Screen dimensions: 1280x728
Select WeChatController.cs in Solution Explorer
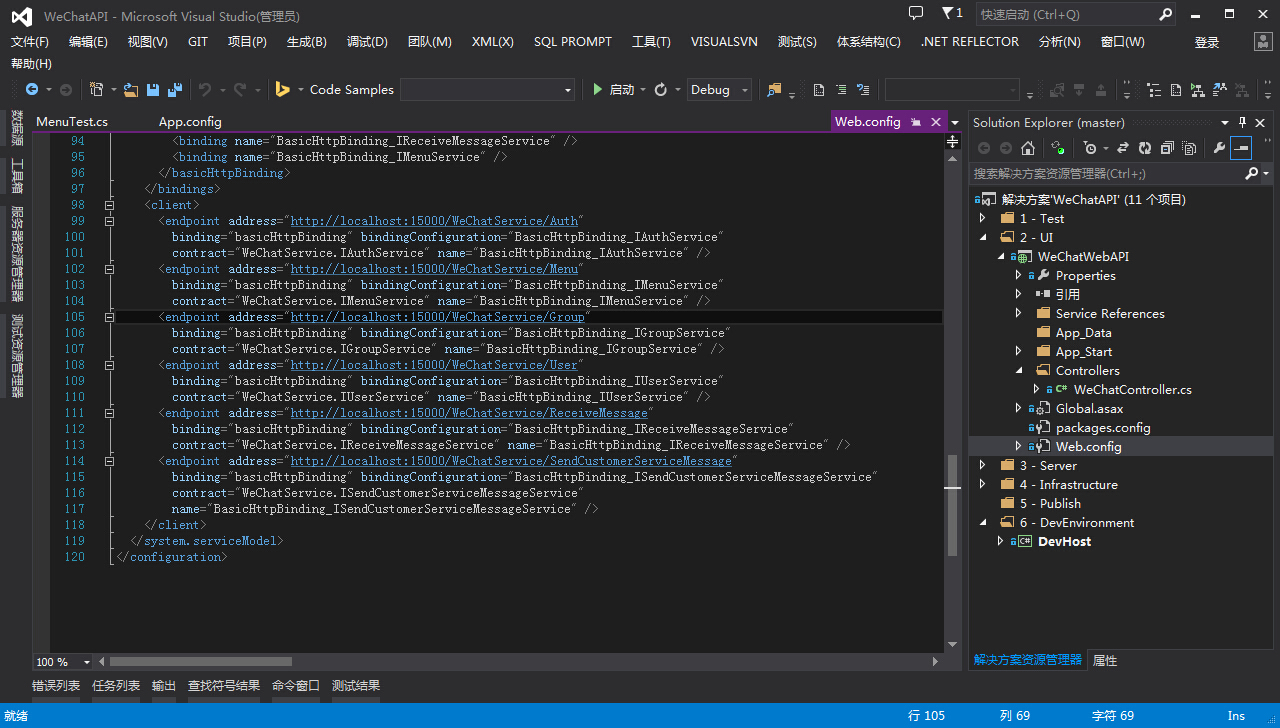1132,390
